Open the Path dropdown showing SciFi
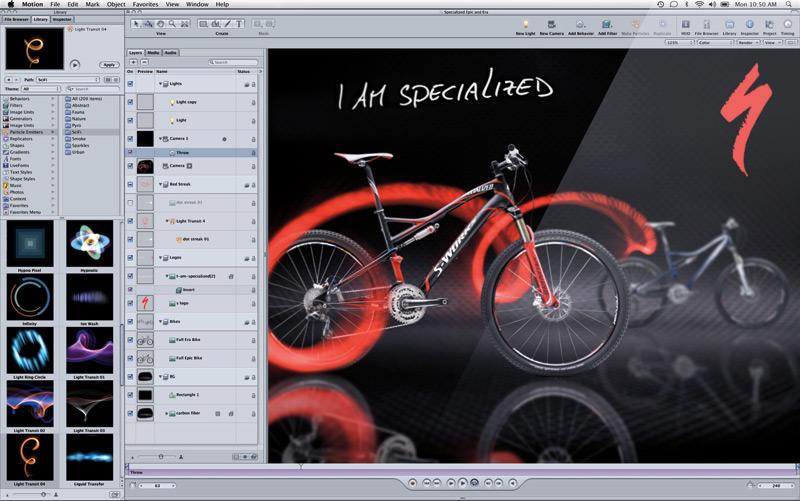This screenshot has height=501, width=800. pos(68,80)
